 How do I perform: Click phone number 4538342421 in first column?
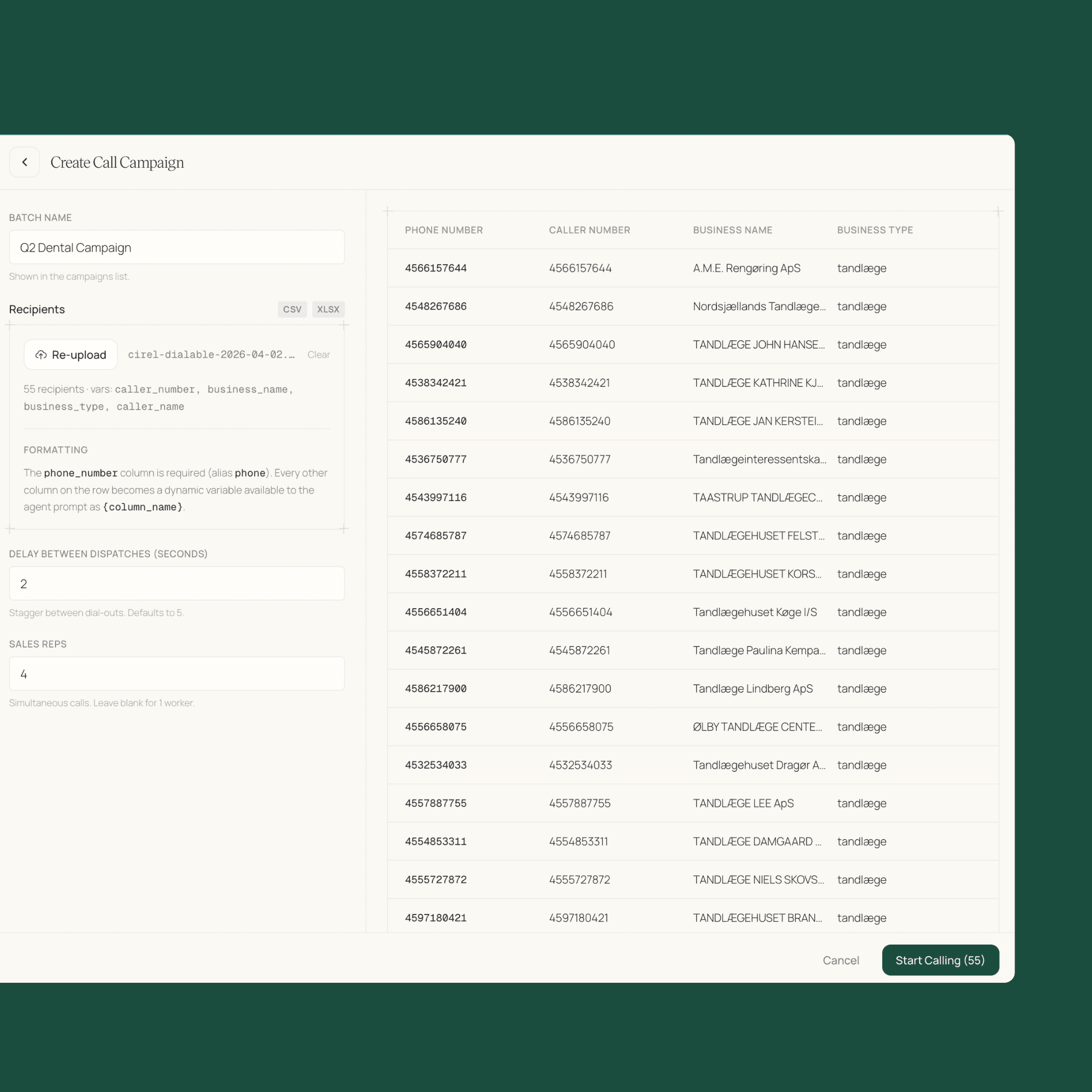pyautogui.click(x=436, y=383)
